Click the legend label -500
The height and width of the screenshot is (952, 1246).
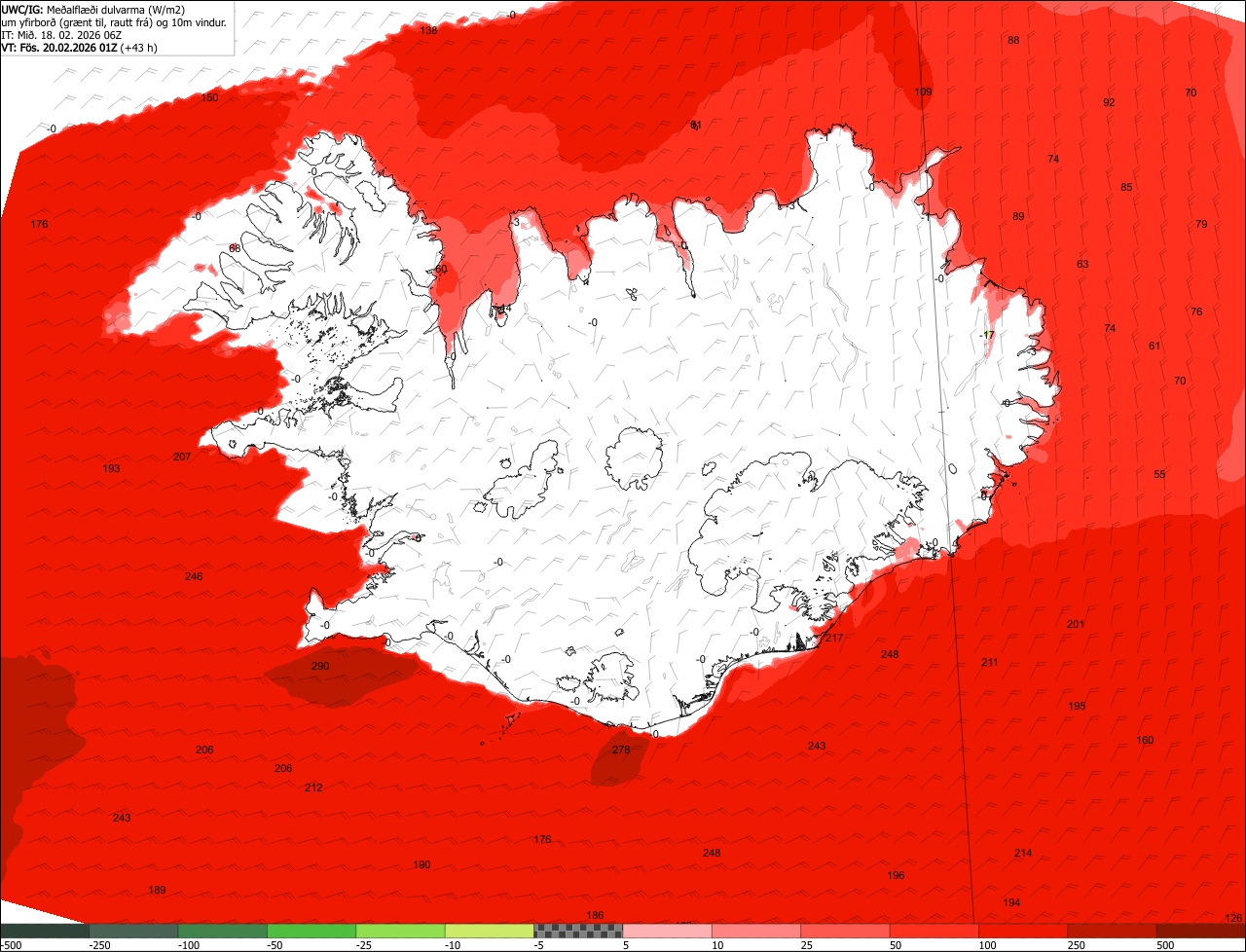point(12,945)
